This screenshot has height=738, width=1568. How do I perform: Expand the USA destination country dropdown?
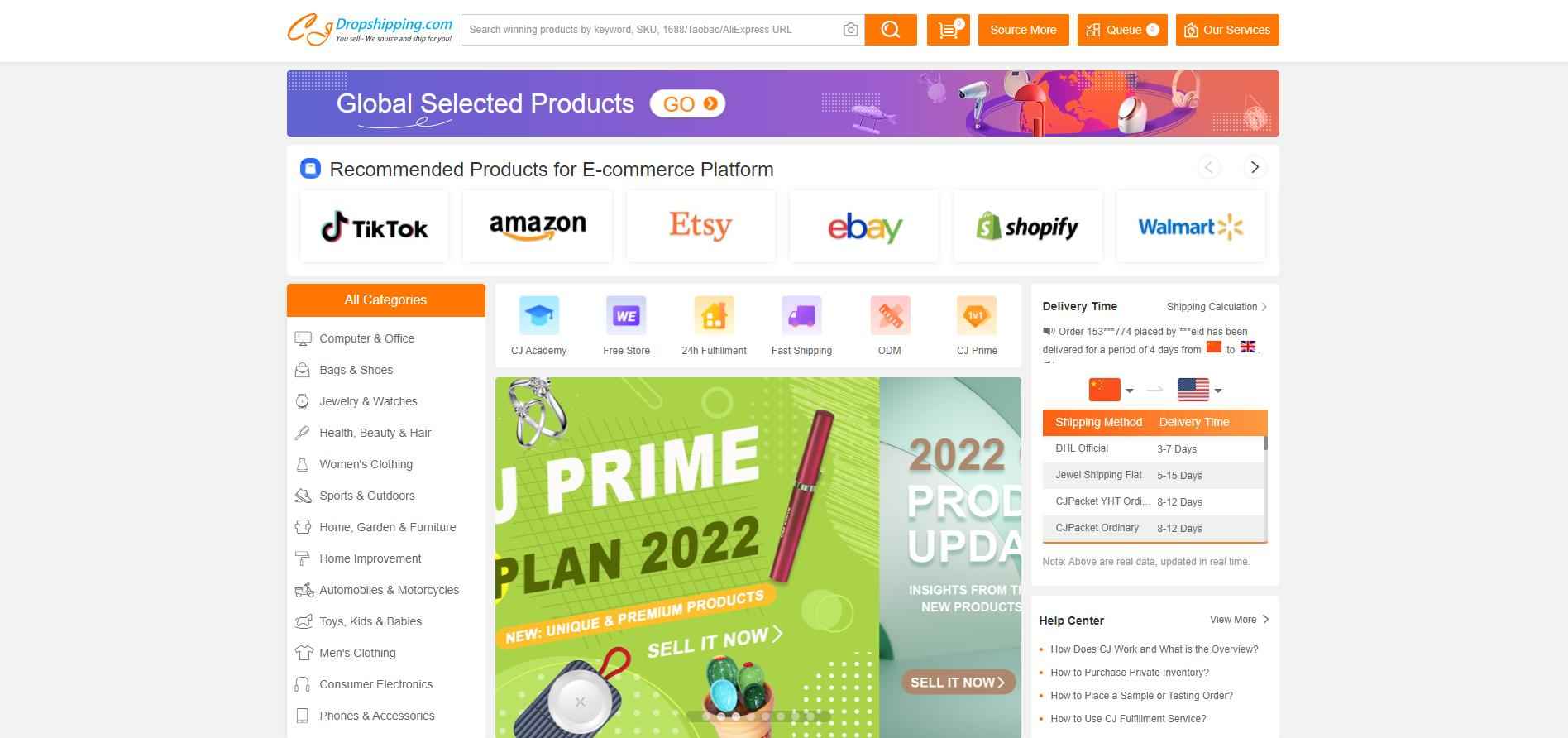tap(1199, 390)
